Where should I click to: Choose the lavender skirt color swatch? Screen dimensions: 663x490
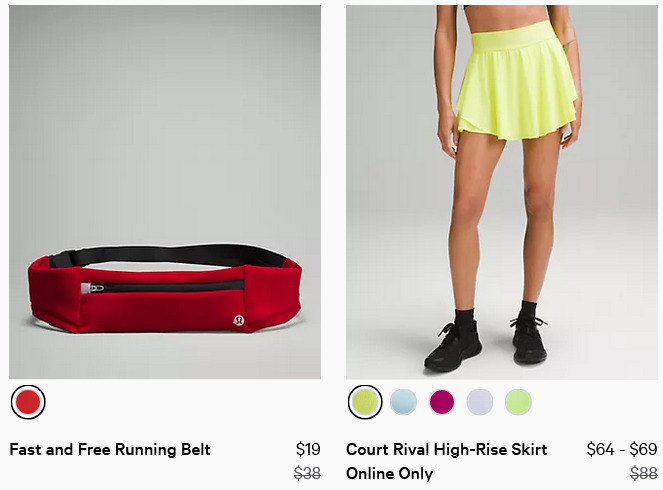click(480, 402)
